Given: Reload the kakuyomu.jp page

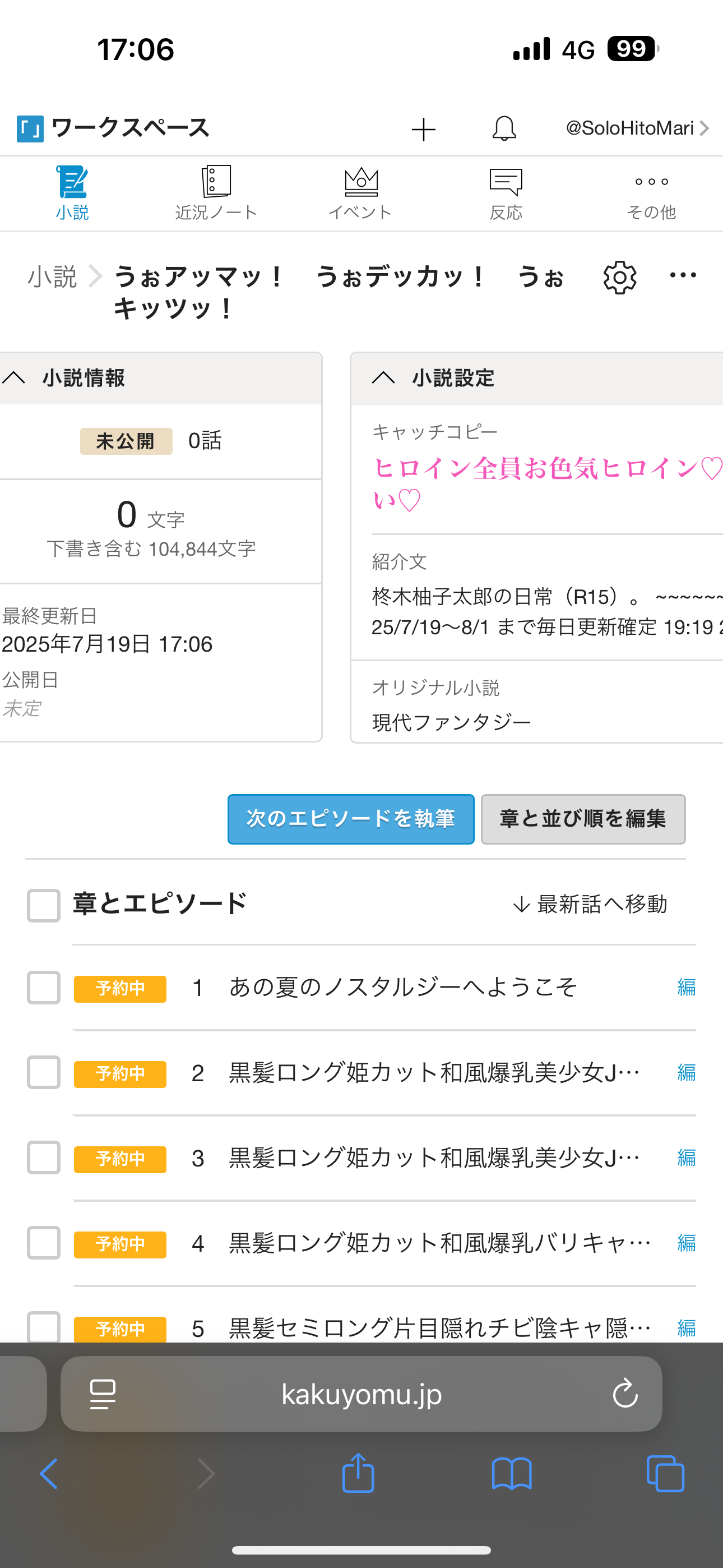Looking at the screenshot, I should (625, 1394).
